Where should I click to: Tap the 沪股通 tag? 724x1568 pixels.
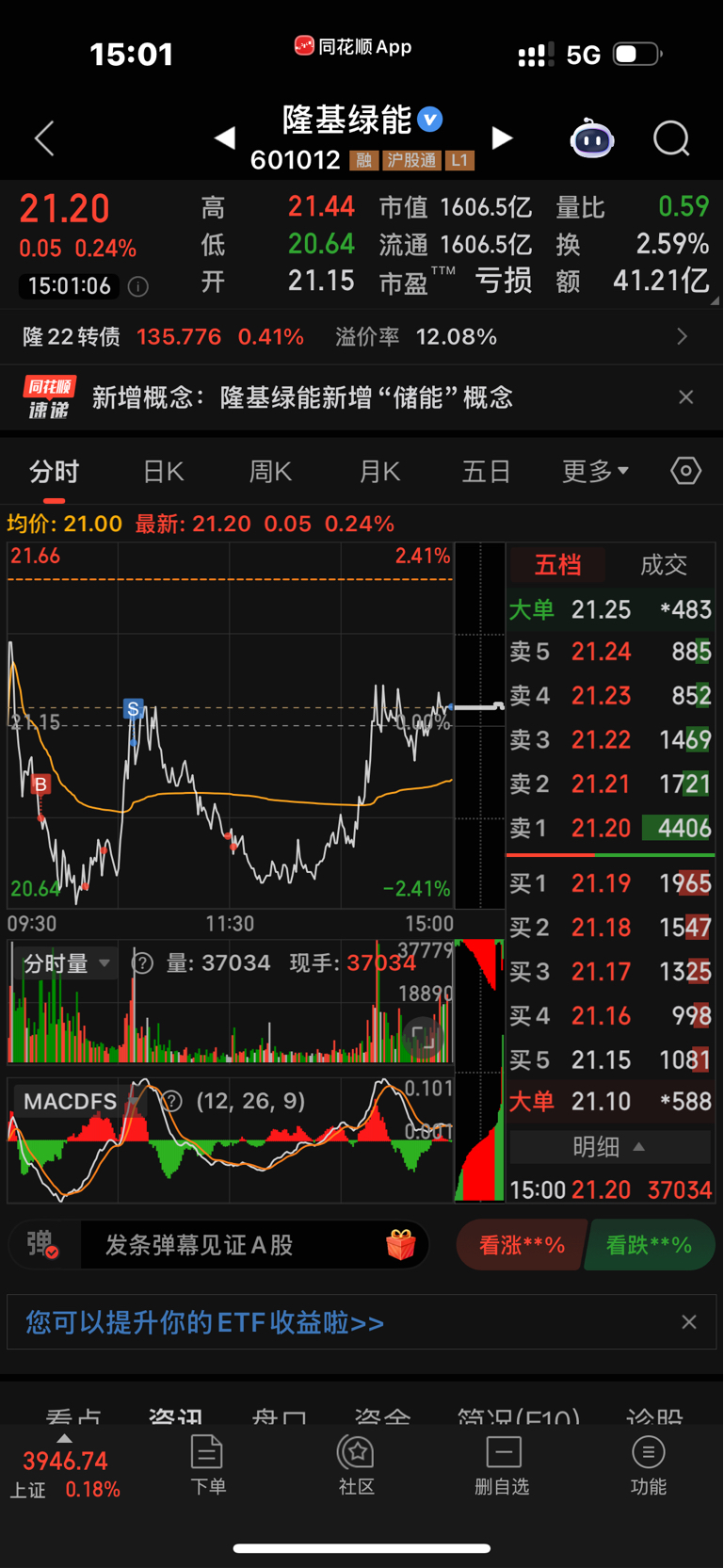click(x=411, y=161)
